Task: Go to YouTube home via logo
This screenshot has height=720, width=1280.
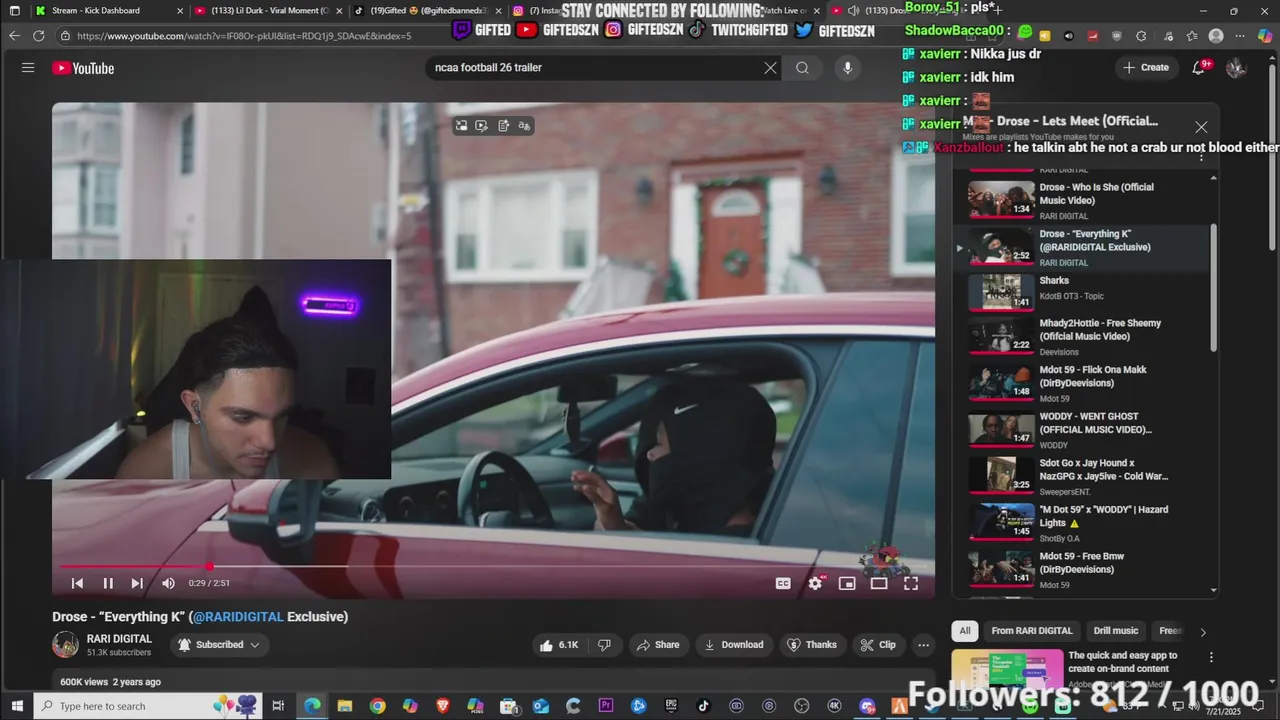Action: pyautogui.click(x=83, y=68)
